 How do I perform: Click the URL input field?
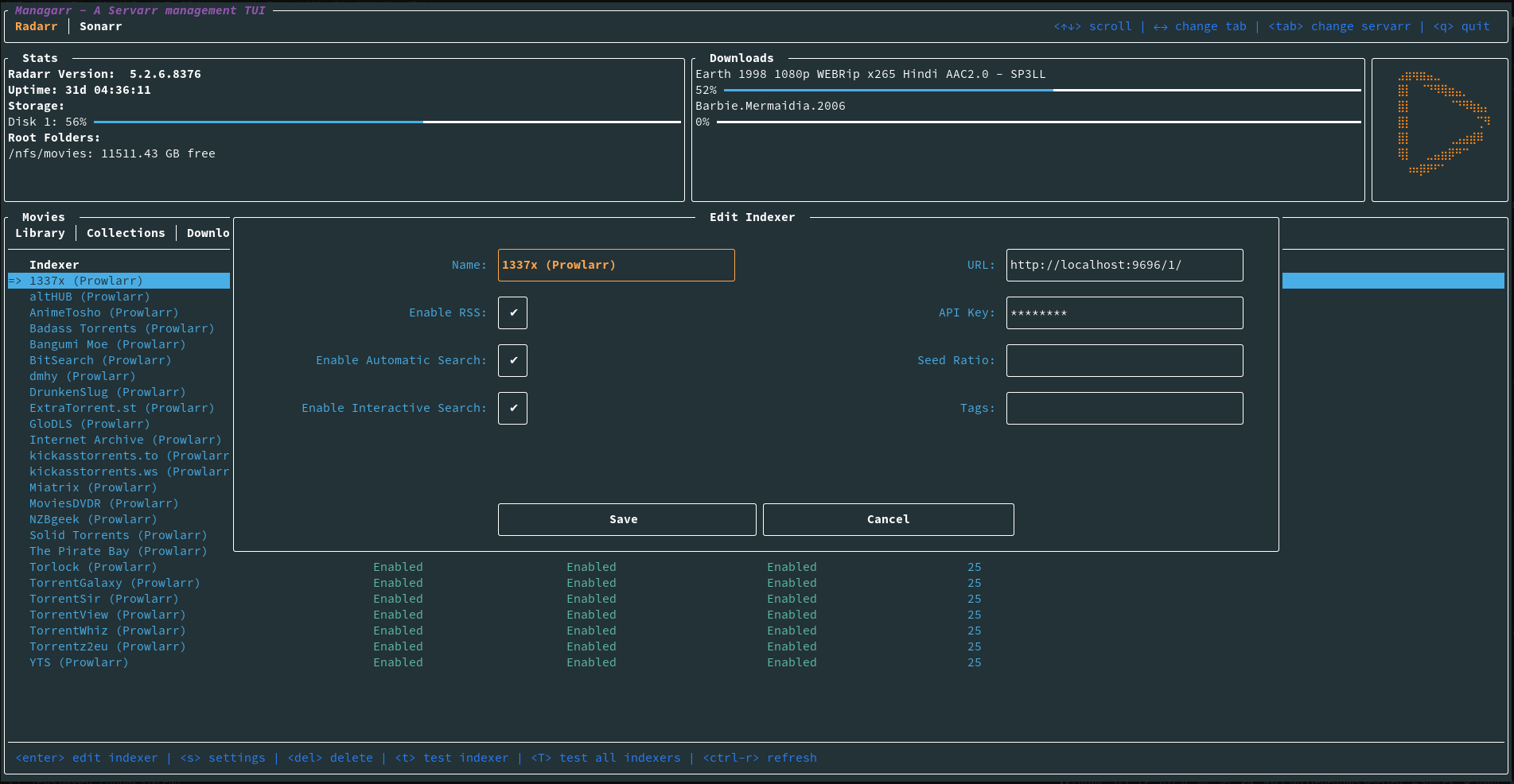pos(1123,265)
